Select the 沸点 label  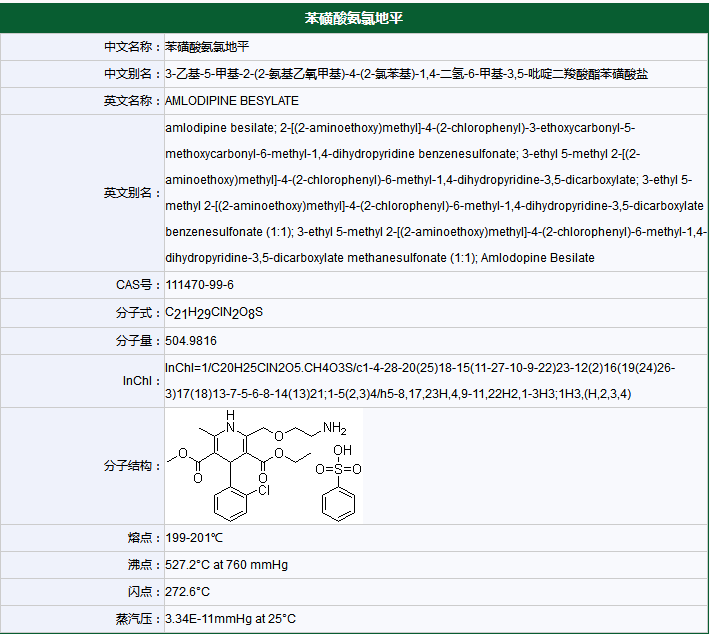click(144, 565)
